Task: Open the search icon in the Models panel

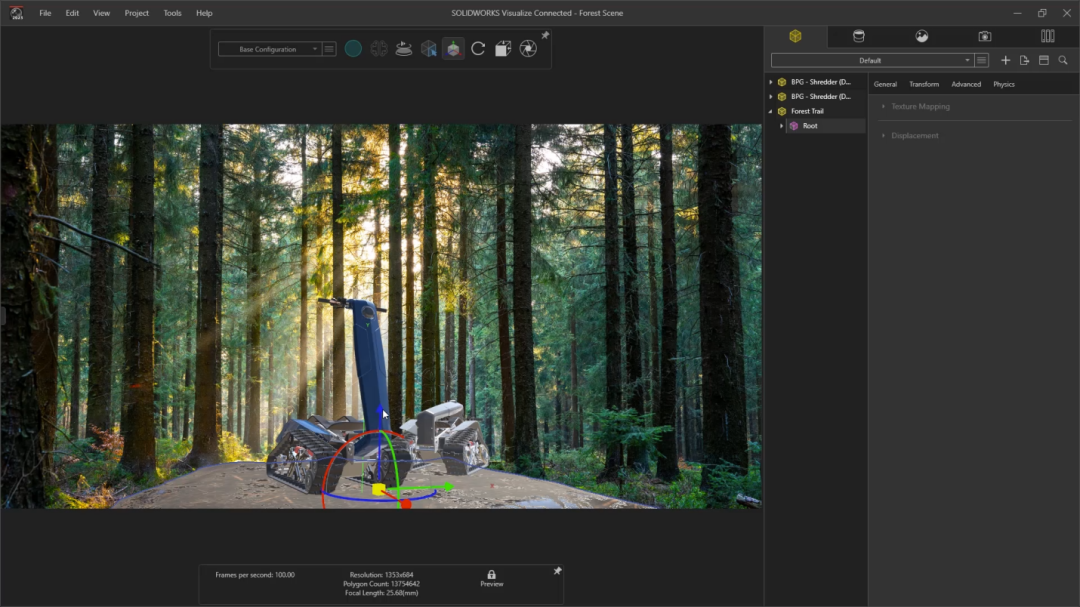Action: point(1063,60)
